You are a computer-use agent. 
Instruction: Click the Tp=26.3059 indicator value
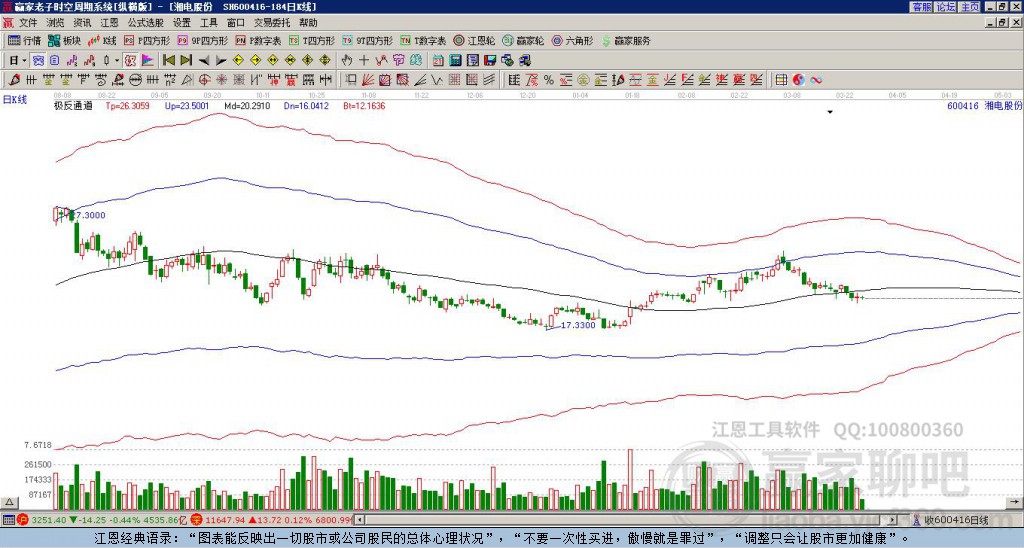pyautogui.click(x=127, y=105)
